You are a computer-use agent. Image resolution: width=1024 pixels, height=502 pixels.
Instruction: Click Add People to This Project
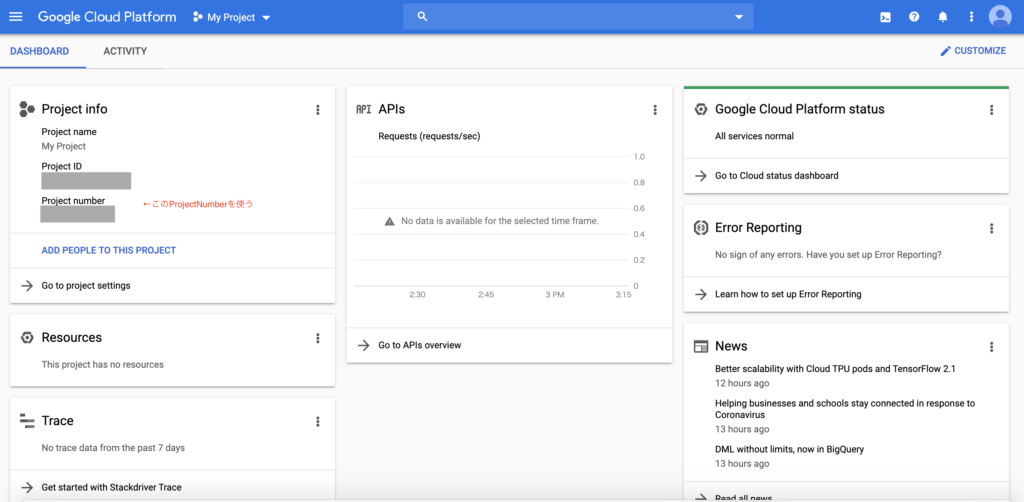(108, 250)
